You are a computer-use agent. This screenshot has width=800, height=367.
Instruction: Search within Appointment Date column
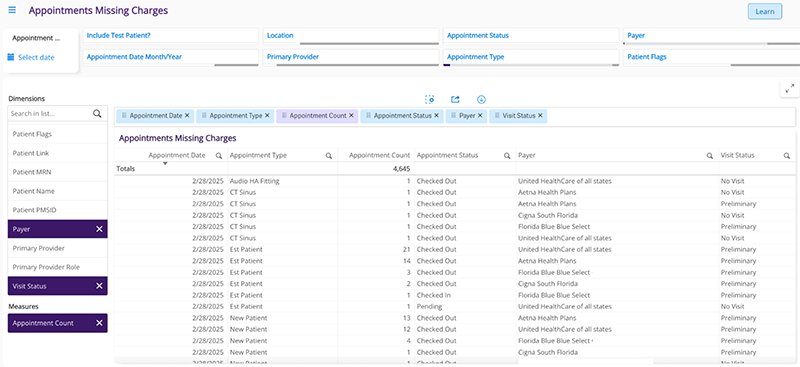coord(219,156)
